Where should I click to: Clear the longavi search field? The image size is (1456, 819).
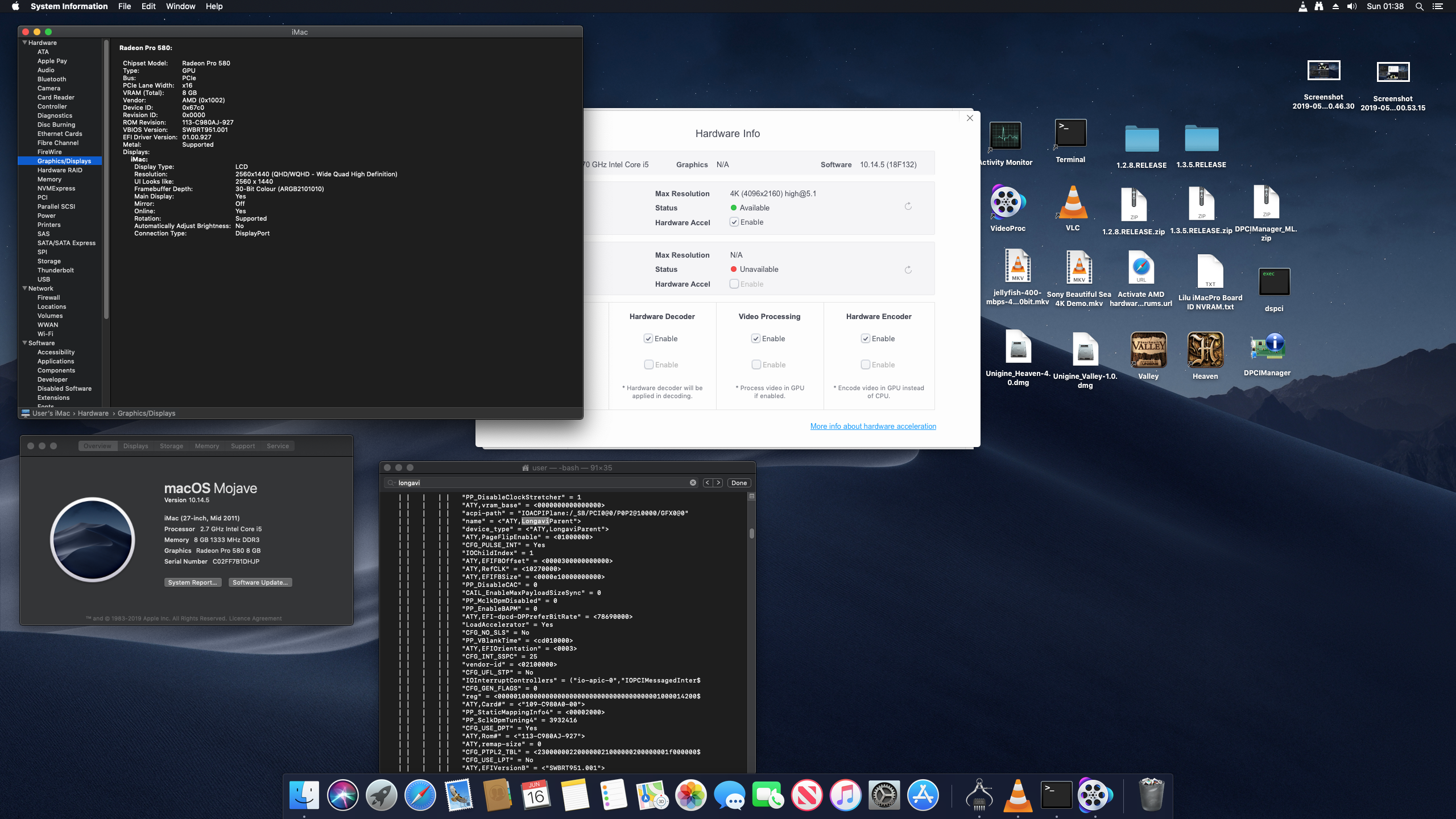point(693,483)
